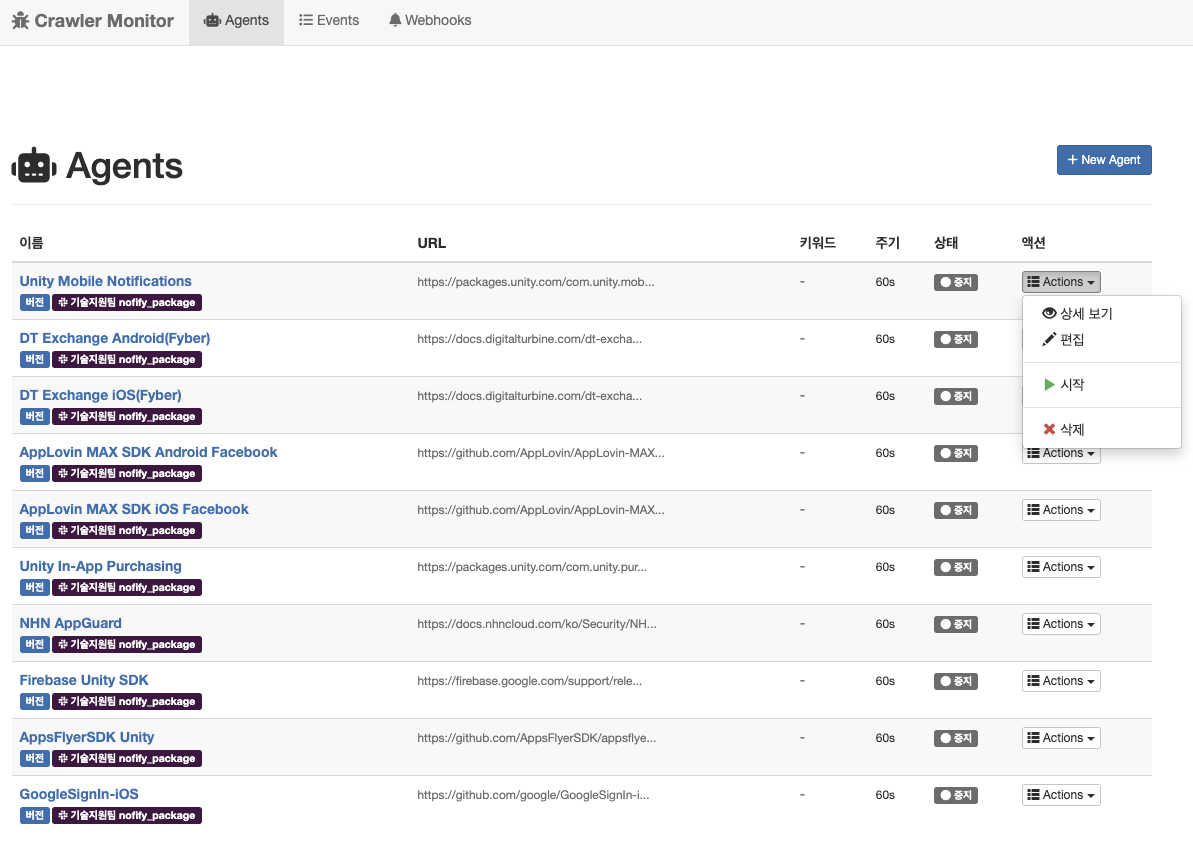Open the GoogleSignIn-iOS agent link
The width and height of the screenshot is (1193, 861).
tap(79, 795)
